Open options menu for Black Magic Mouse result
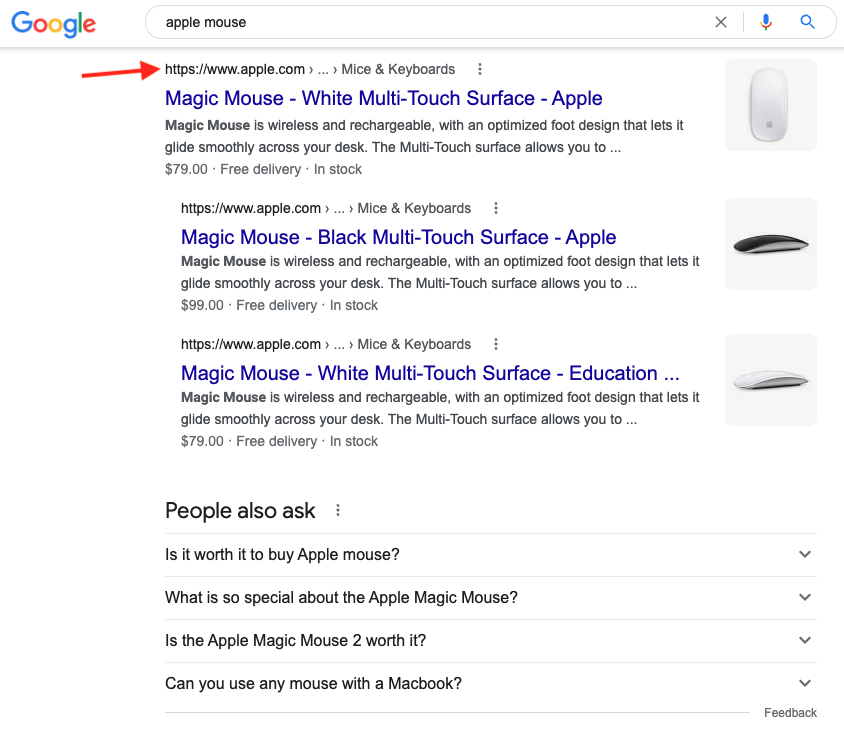 coord(496,208)
